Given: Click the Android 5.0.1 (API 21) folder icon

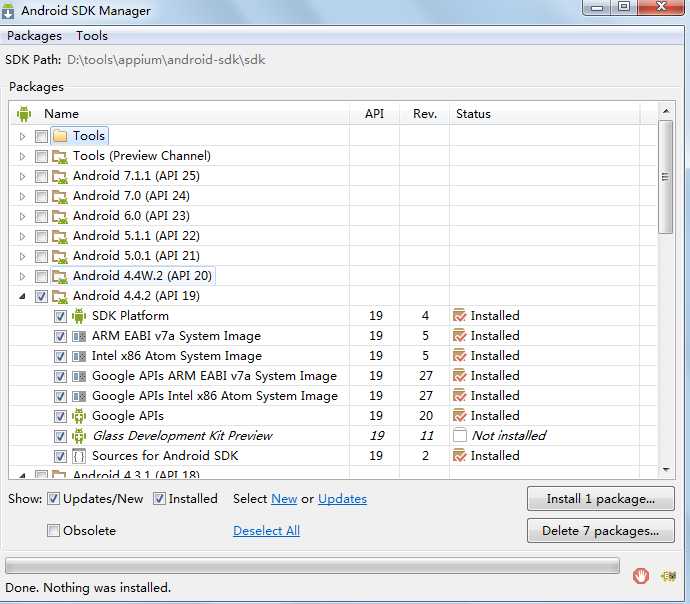Looking at the screenshot, I should click(60, 256).
